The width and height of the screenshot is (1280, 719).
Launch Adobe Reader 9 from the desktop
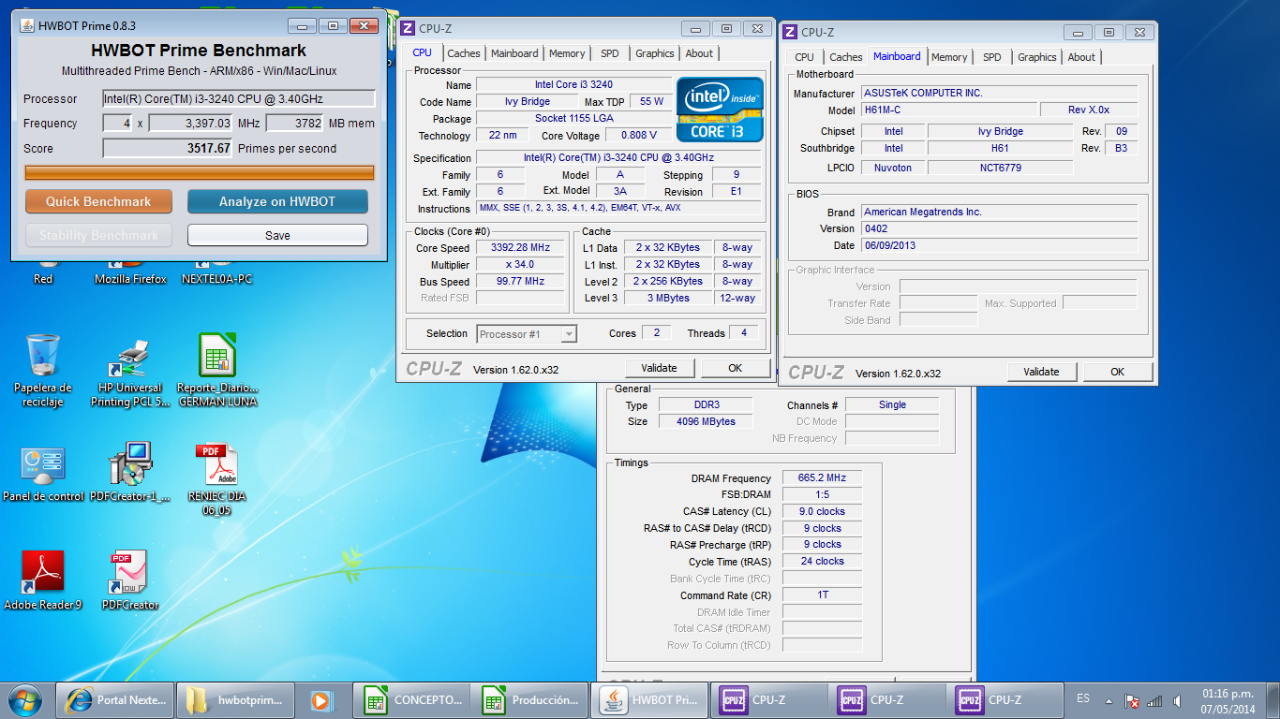pos(43,580)
